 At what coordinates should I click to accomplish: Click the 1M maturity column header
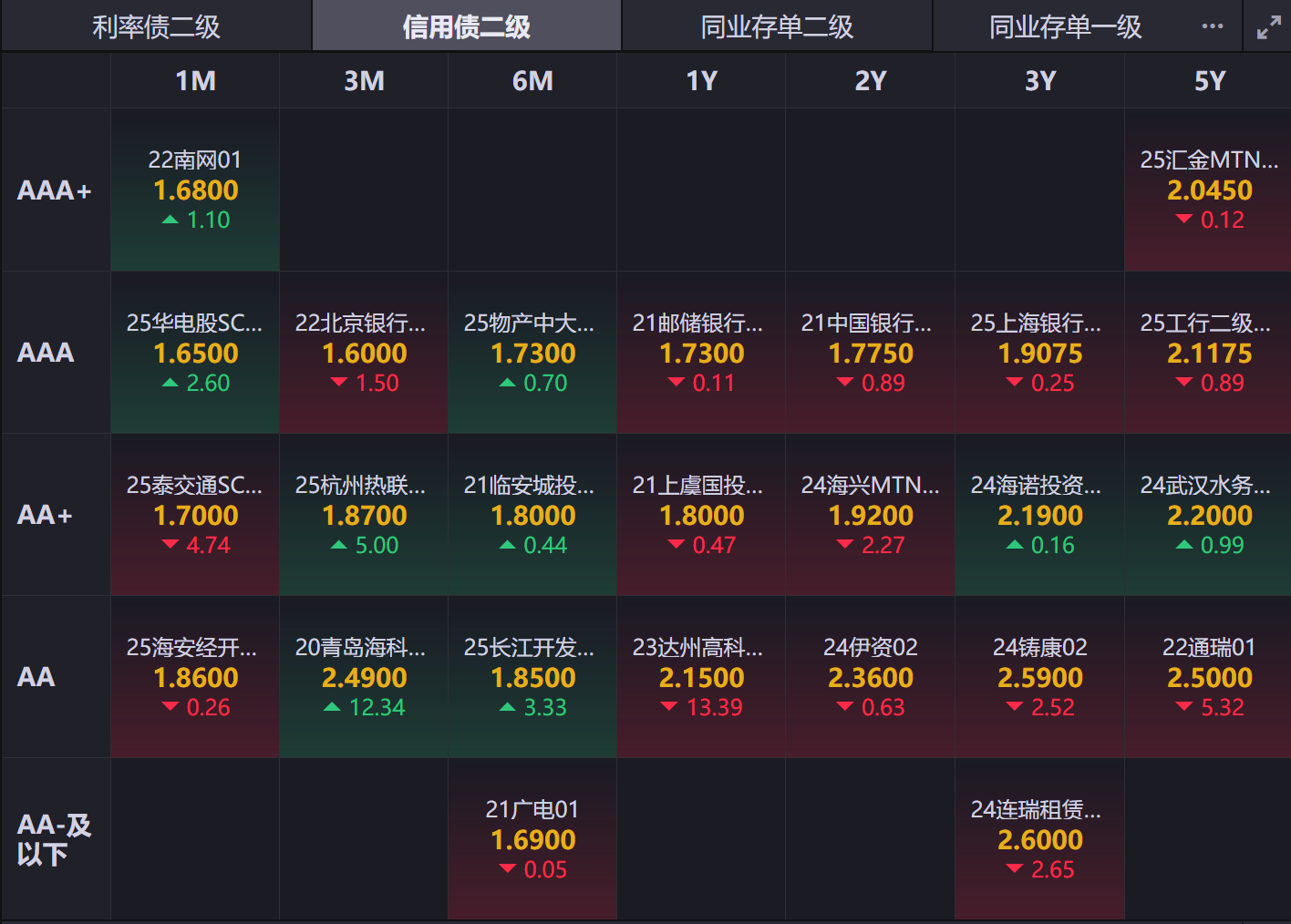point(195,81)
